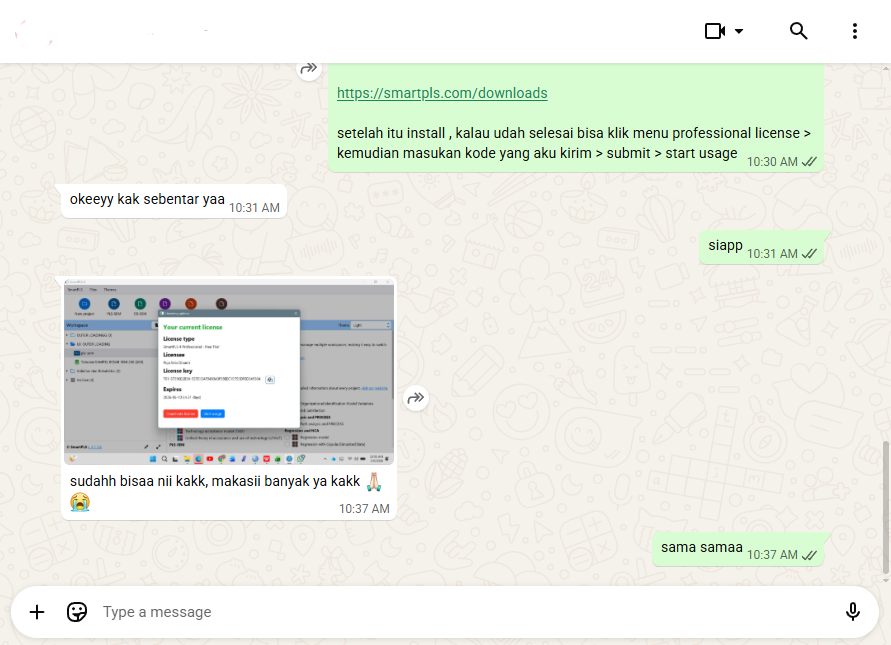Forward the license screenshot image
The width and height of the screenshot is (891, 645).
coord(416,398)
